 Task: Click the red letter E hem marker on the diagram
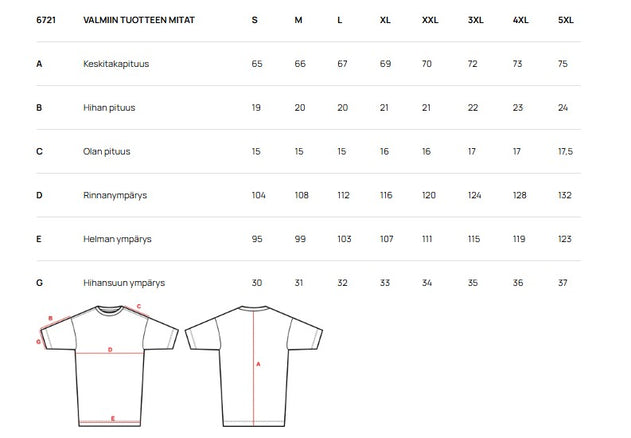(x=113, y=417)
